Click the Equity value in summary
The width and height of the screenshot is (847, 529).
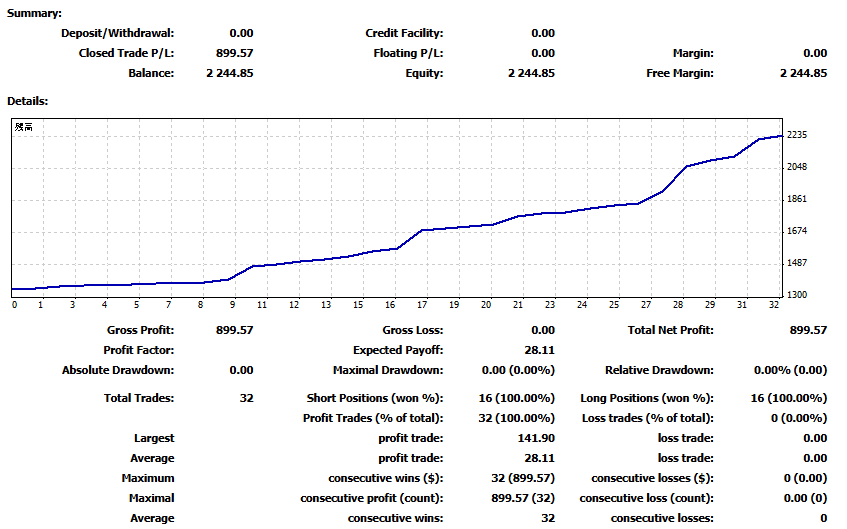(531, 73)
